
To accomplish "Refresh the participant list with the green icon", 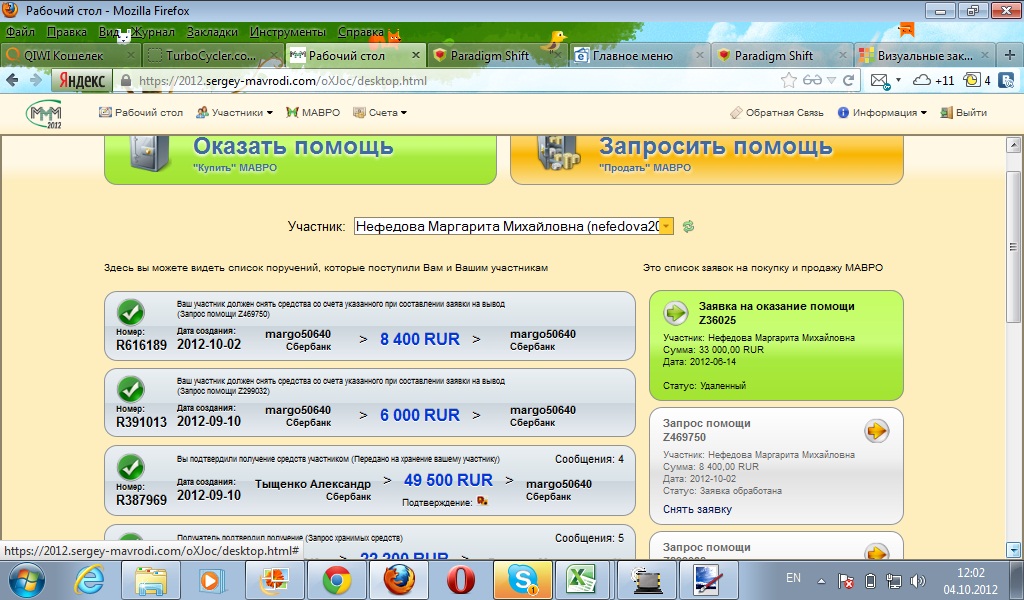I will pyautogui.click(x=688, y=227).
